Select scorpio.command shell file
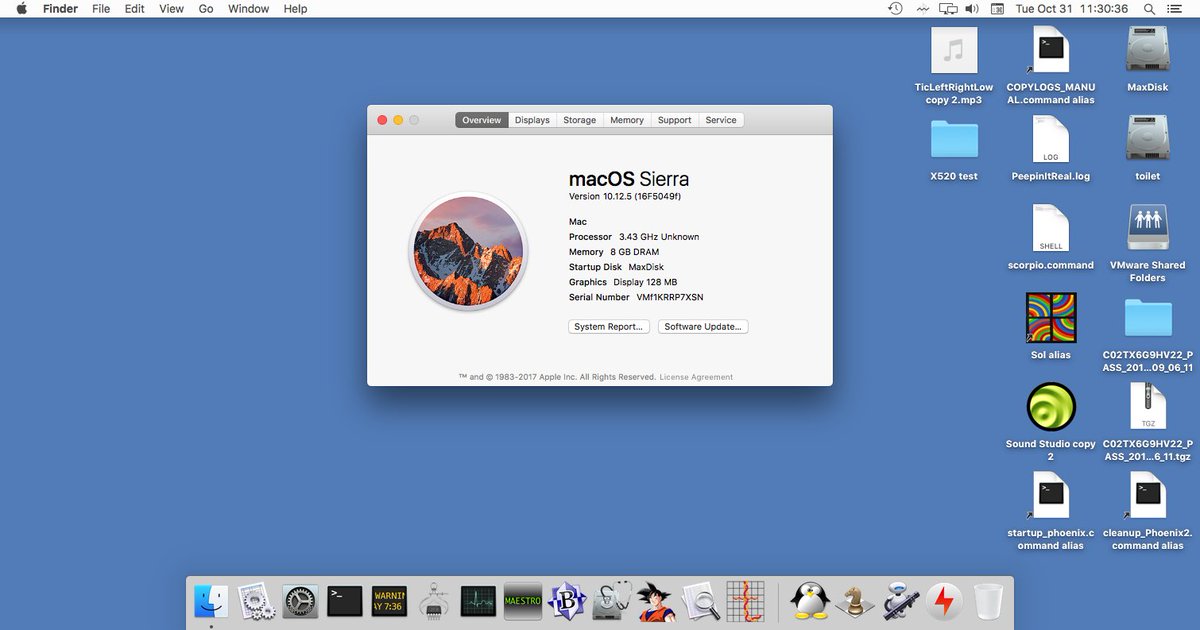The width and height of the screenshot is (1200, 630). point(1051,228)
